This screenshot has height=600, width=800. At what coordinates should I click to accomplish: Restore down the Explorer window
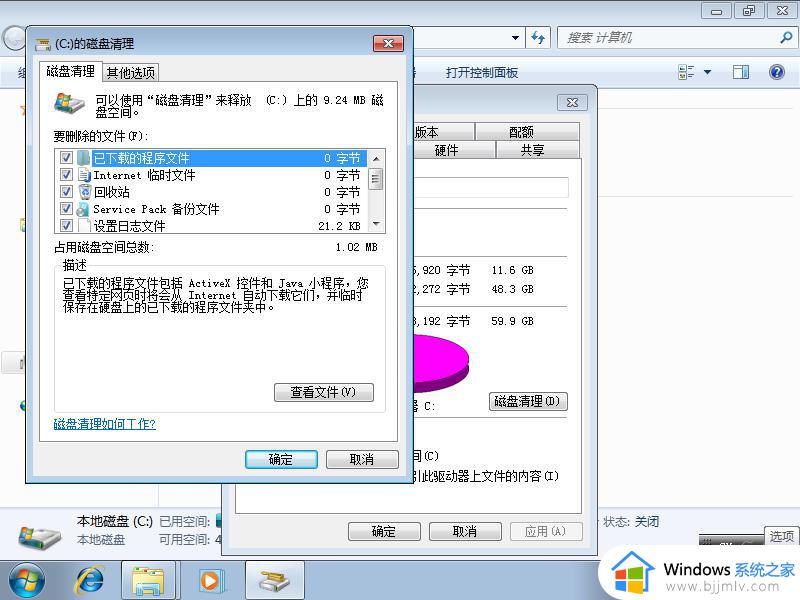point(748,10)
